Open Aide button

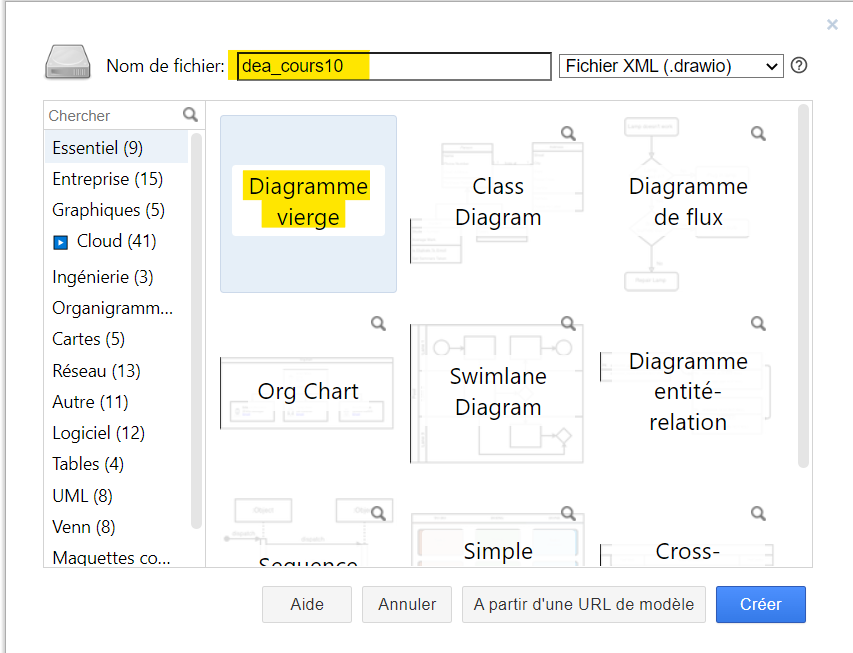[x=307, y=604]
